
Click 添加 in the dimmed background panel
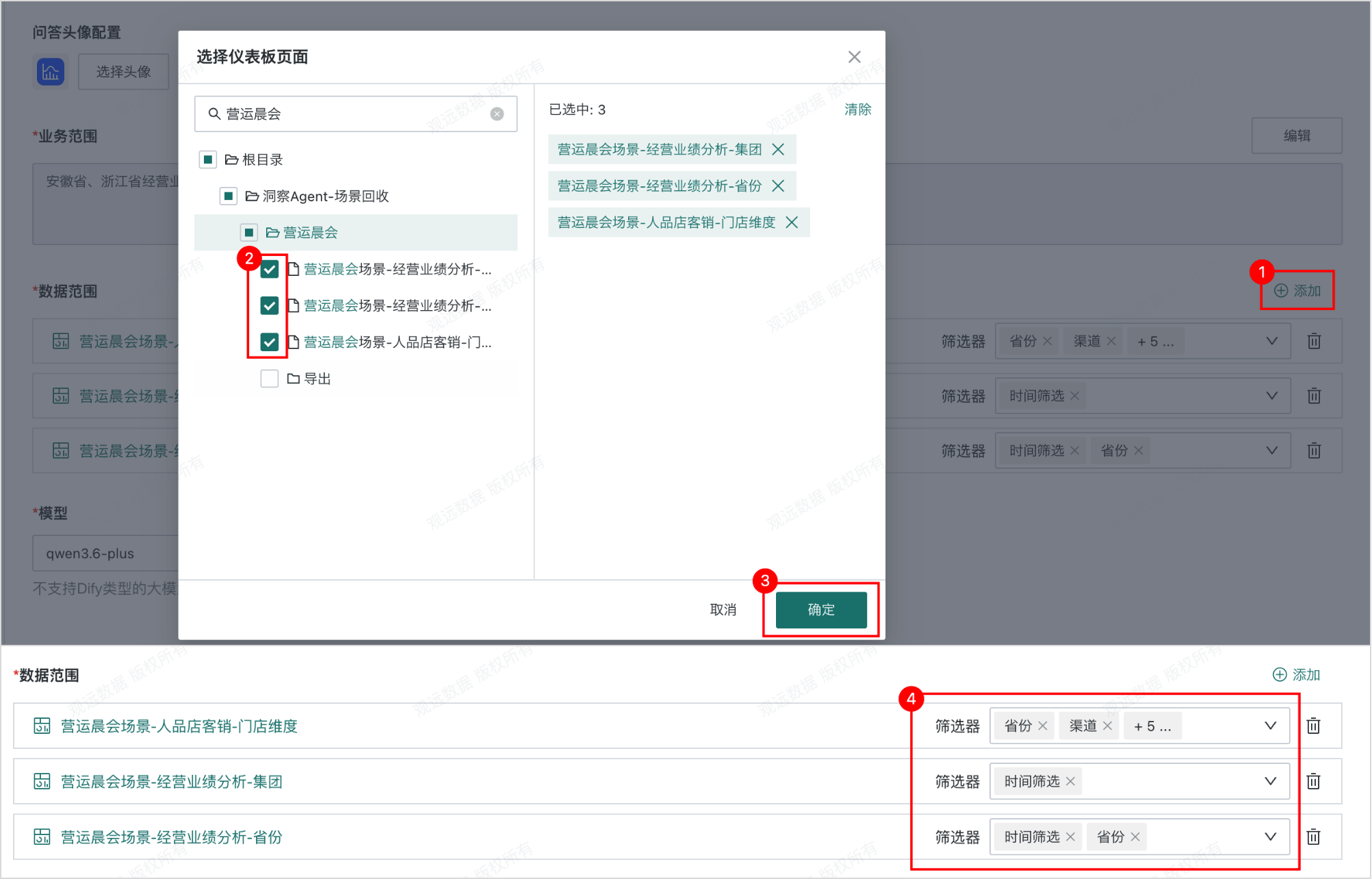(1297, 291)
